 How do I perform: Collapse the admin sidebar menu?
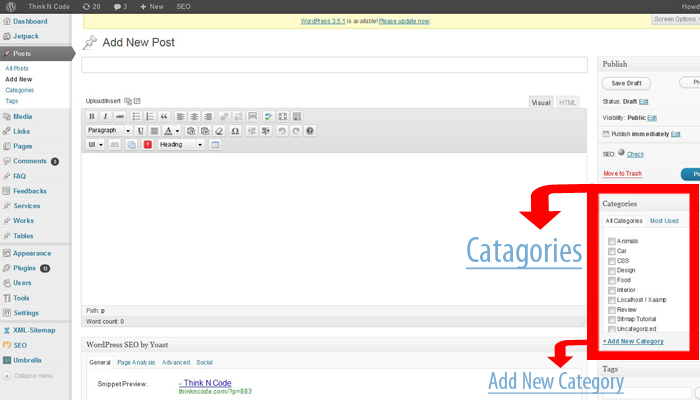(28, 376)
